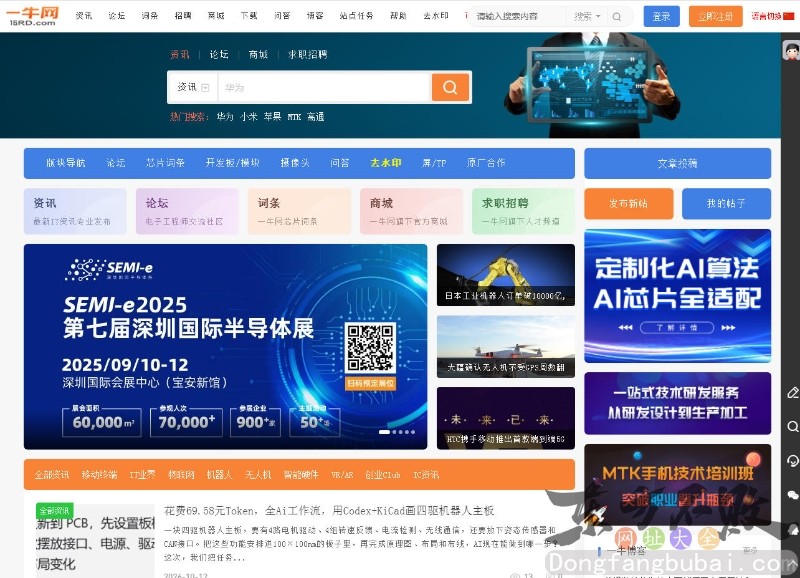Click the orange hero search button
The height and width of the screenshot is (578, 800).
[x=450, y=87]
